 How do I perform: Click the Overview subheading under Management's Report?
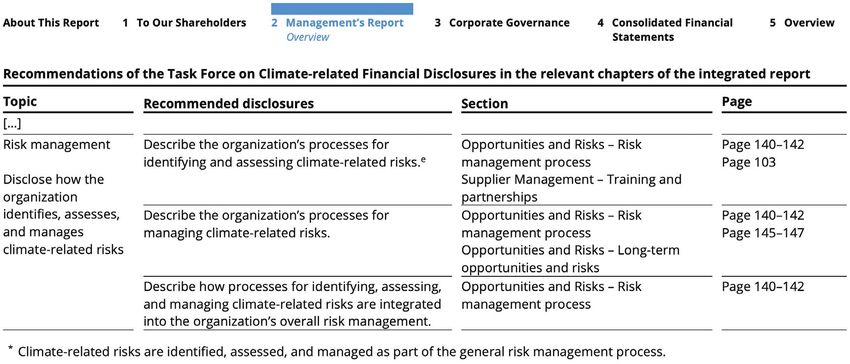[307, 37]
